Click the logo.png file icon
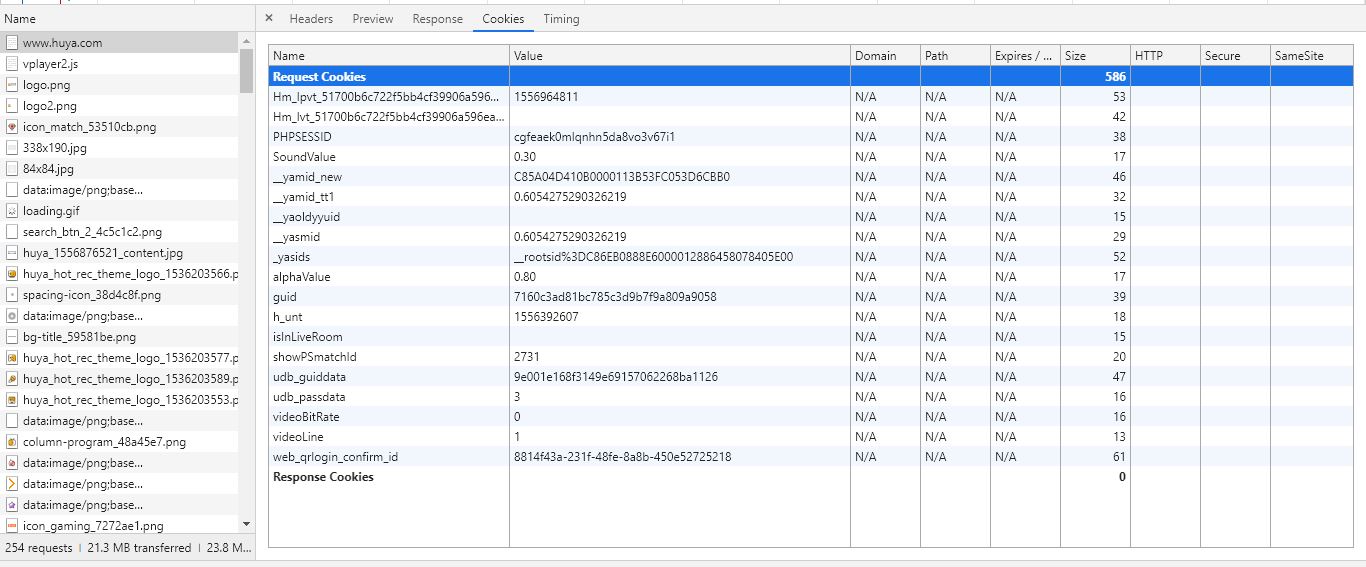The width and height of the screenshot is (1366, 567). coord(12,85)
